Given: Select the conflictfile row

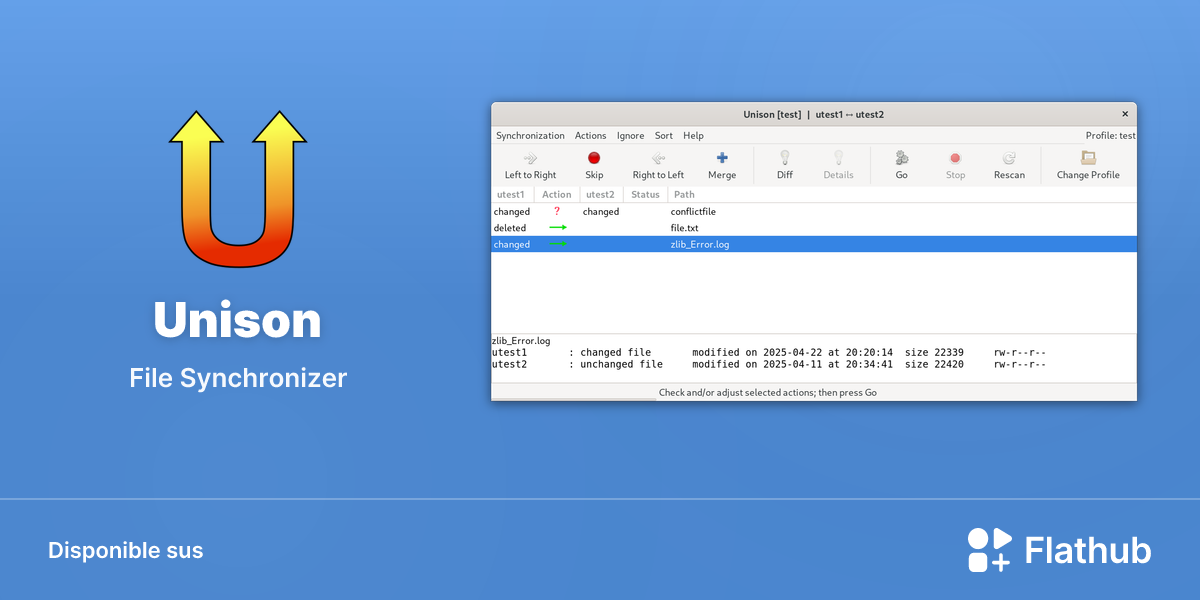Looking at the screenshot, I should coord(814,212).
